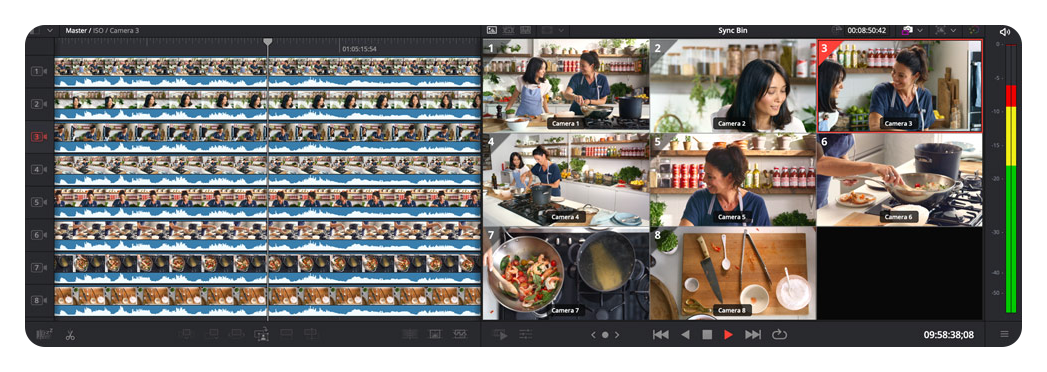Select the Smart Insert edit icon
The height and width of the screenshot is (372, 1047).
[x=187, y=335]
